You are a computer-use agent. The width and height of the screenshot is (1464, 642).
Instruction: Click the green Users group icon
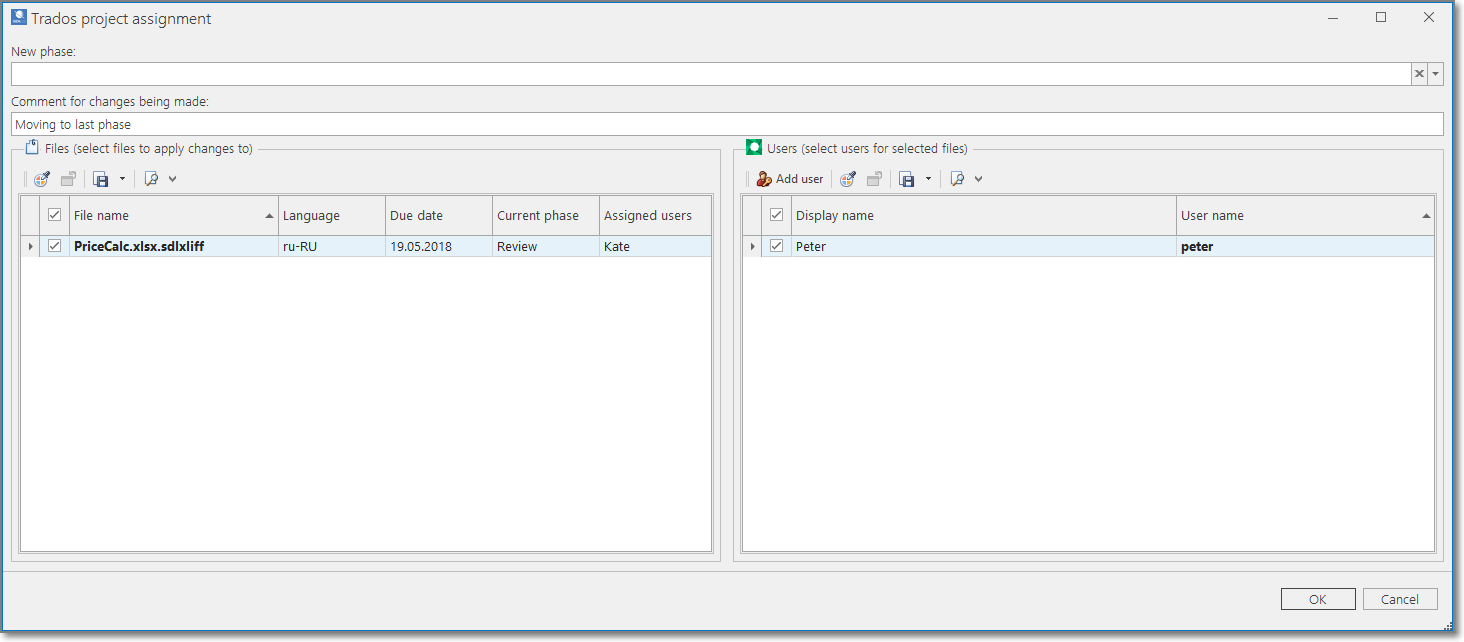click(x=754, y=147)
